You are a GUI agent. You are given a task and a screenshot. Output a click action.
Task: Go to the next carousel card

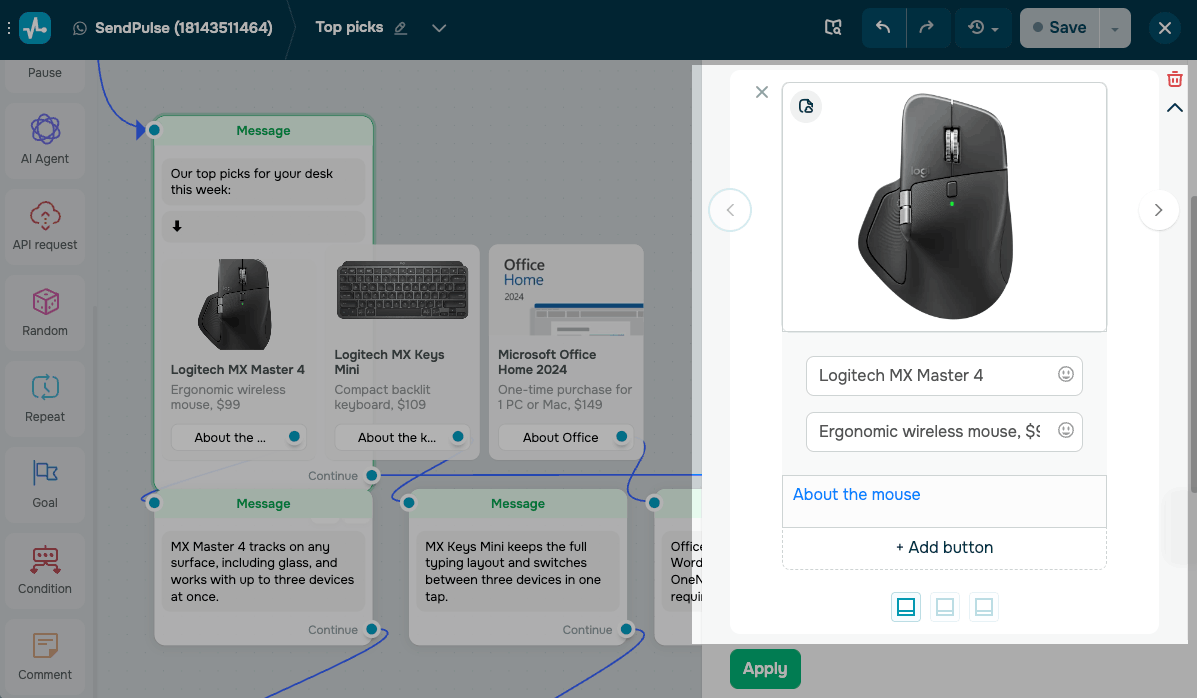tap(1158, 210)
